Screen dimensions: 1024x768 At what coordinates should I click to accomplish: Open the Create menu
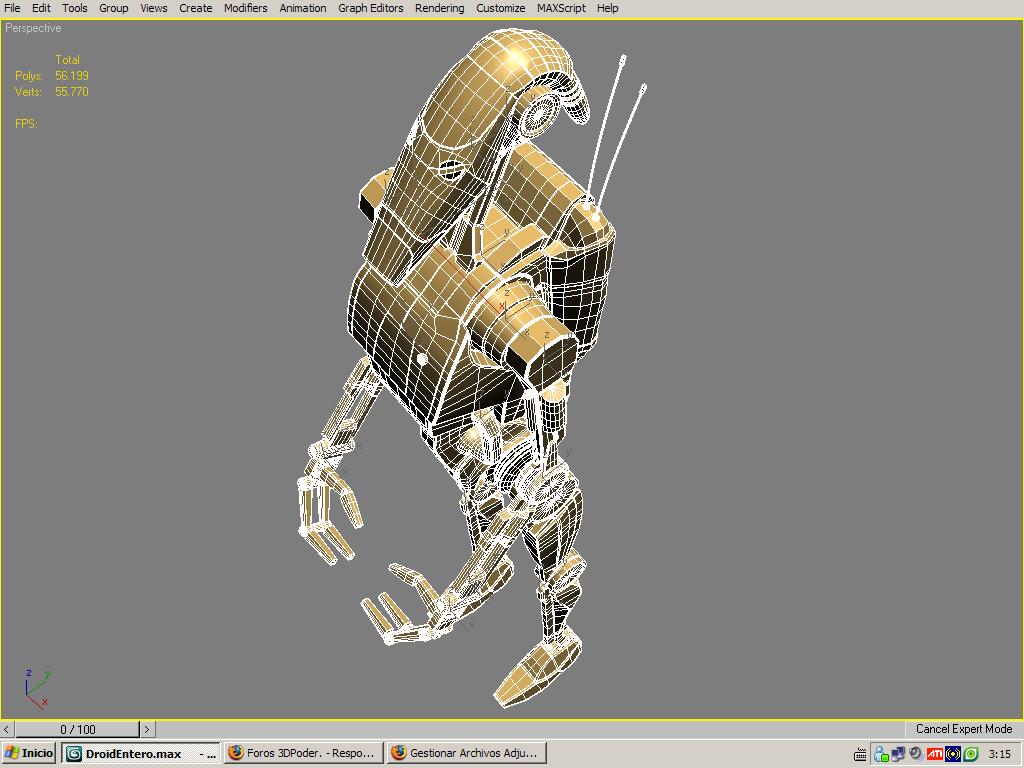(x=196, y=8)
